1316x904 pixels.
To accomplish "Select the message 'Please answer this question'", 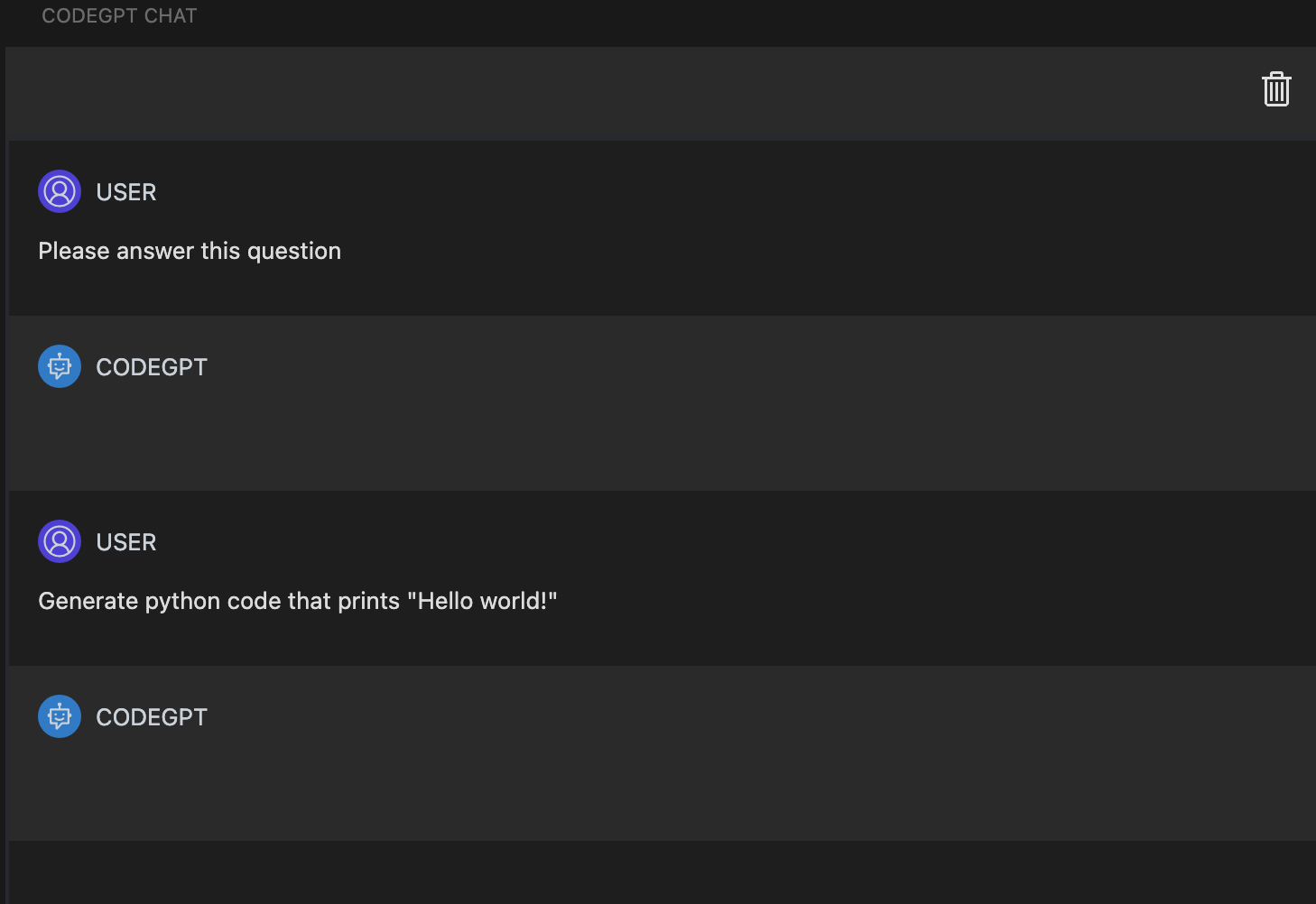I will coord(189,250).
